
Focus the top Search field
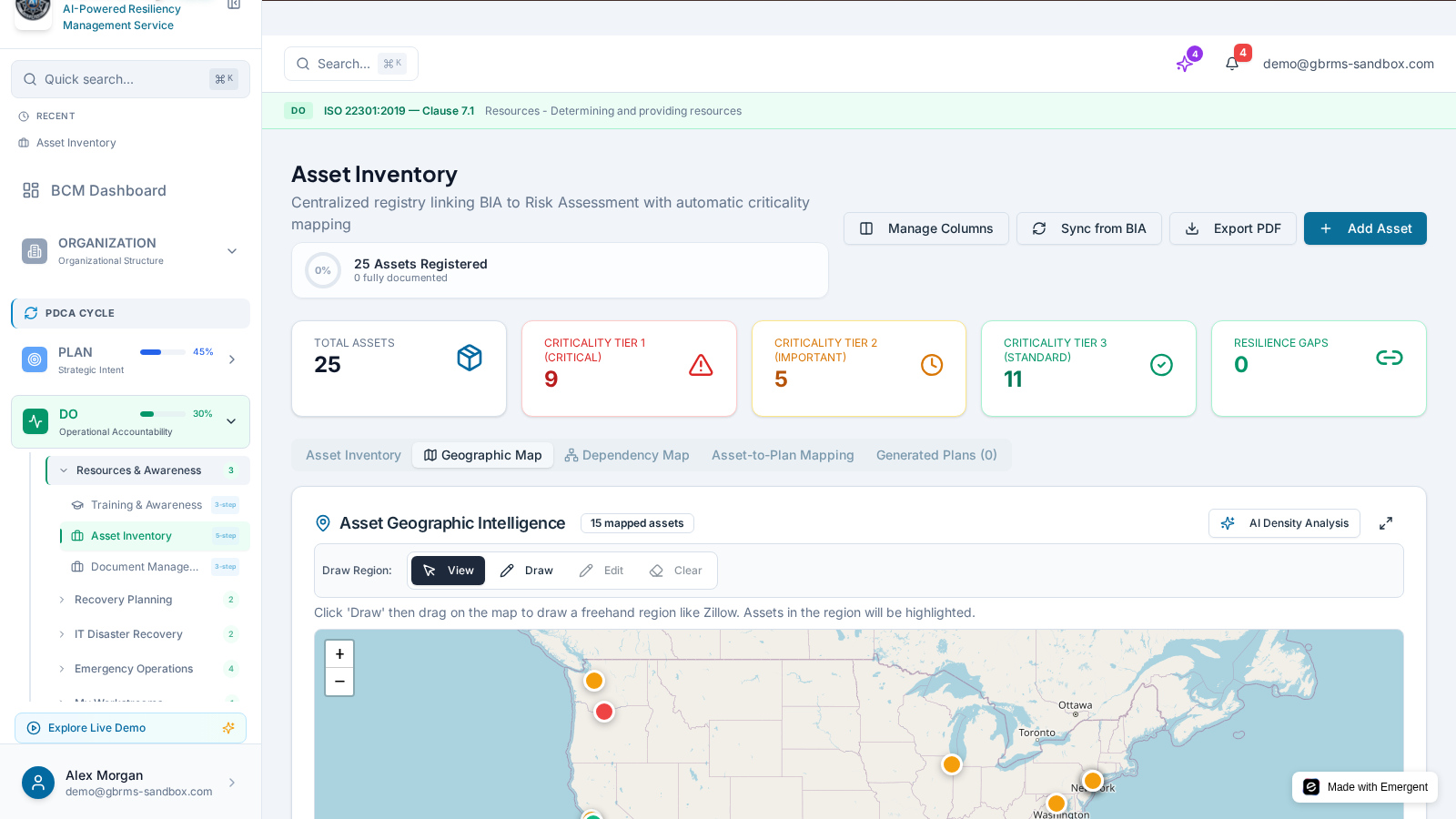(351, 64)
